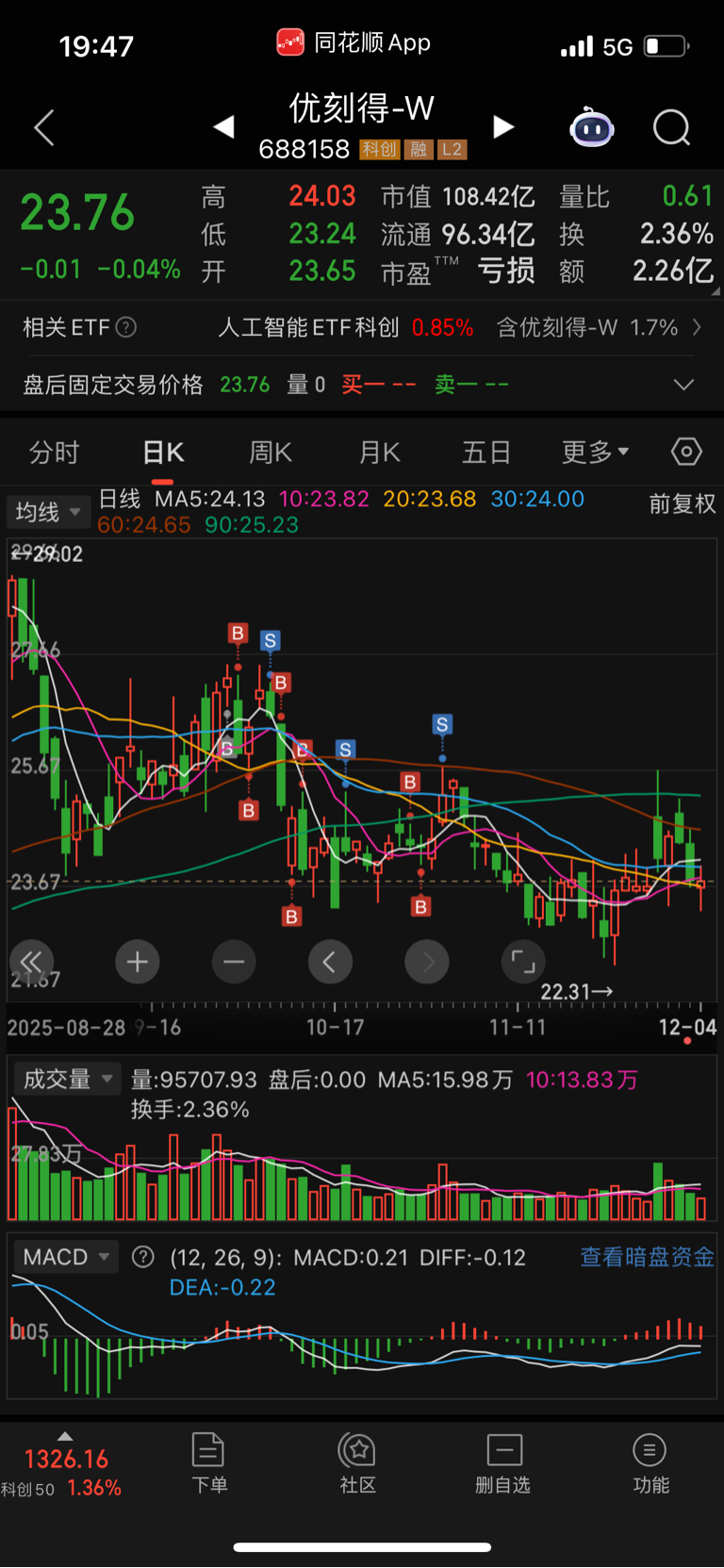Enter fullscreen chart with the expand icon
Viewport: 724px width, 1568px height.
tap(523, 962)
